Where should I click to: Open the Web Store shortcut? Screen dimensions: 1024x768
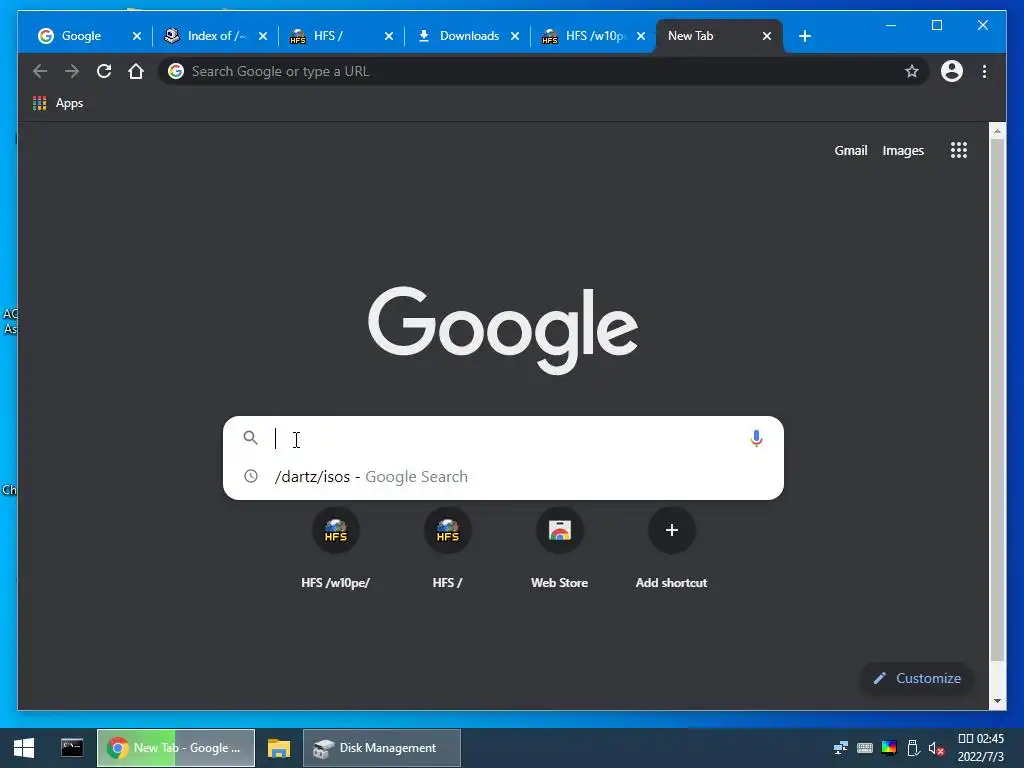pyautogui.click(x=560, y=549)
